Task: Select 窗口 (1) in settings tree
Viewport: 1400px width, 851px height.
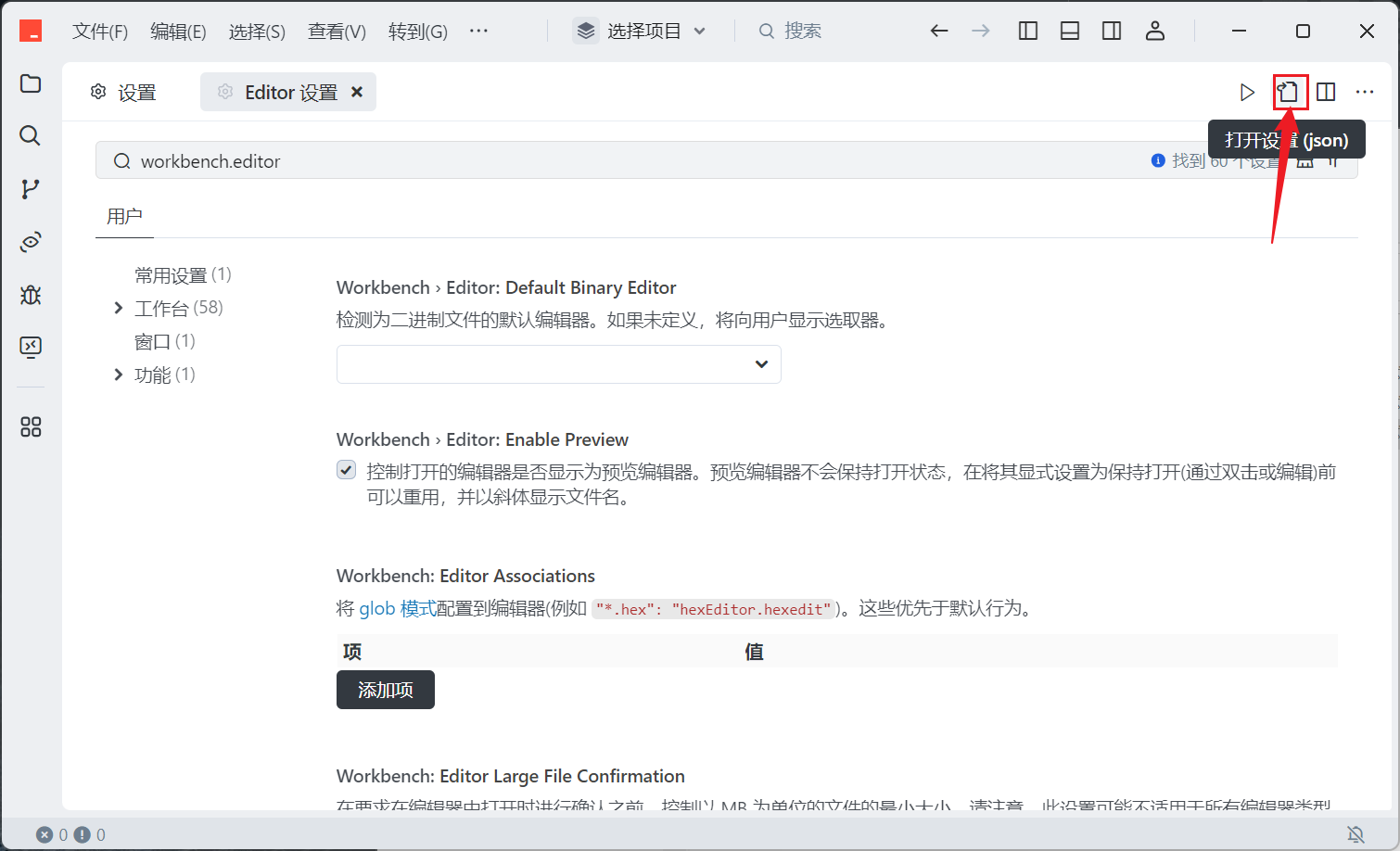Action: click(164, 341)
